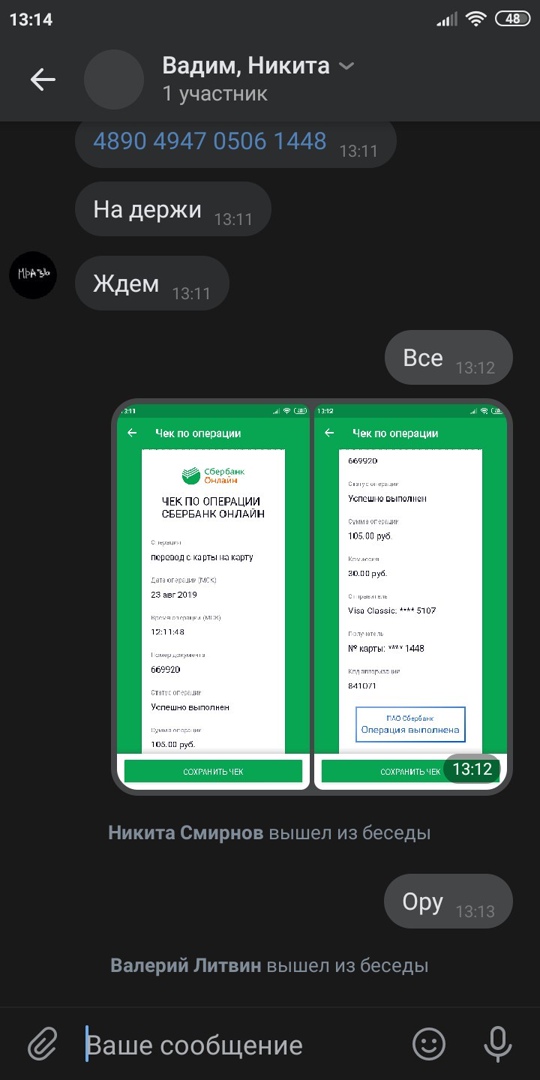Tap the microphone voice message icon
The height and width of the screenshot is (1080, 540).
pos(497,1043)
